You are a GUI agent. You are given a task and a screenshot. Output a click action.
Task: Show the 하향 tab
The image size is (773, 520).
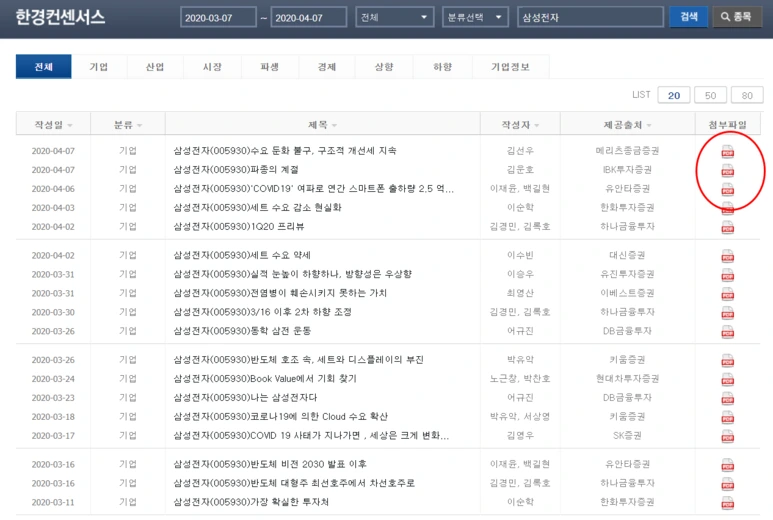pos(442,67)
